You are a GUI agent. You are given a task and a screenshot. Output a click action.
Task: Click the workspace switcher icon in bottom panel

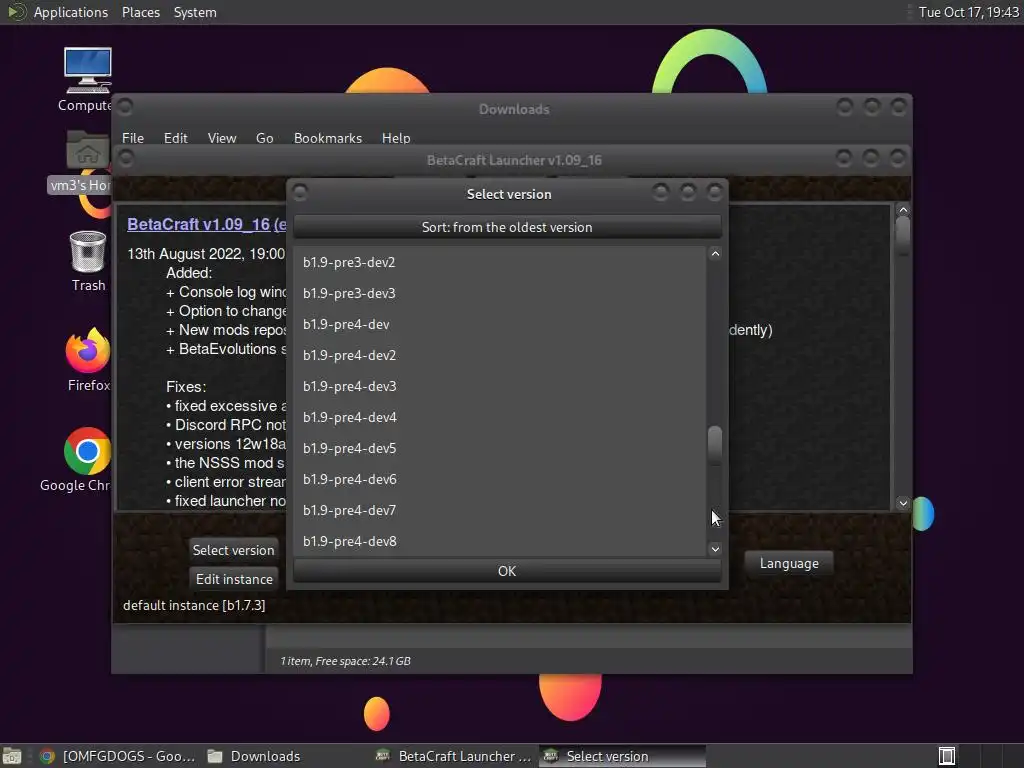click(x=947, y=756)
